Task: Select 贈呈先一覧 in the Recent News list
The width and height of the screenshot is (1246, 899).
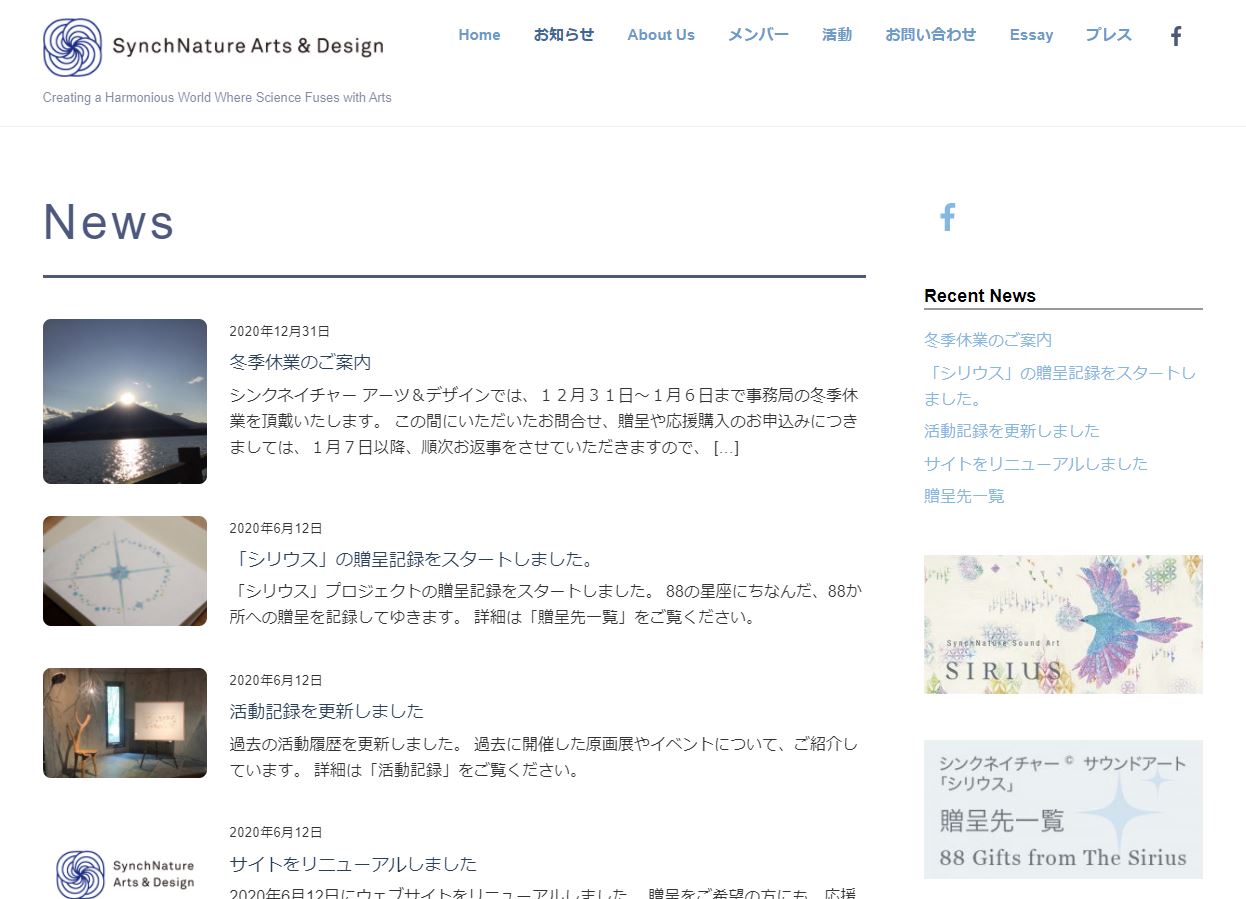Action: (964, 496)
